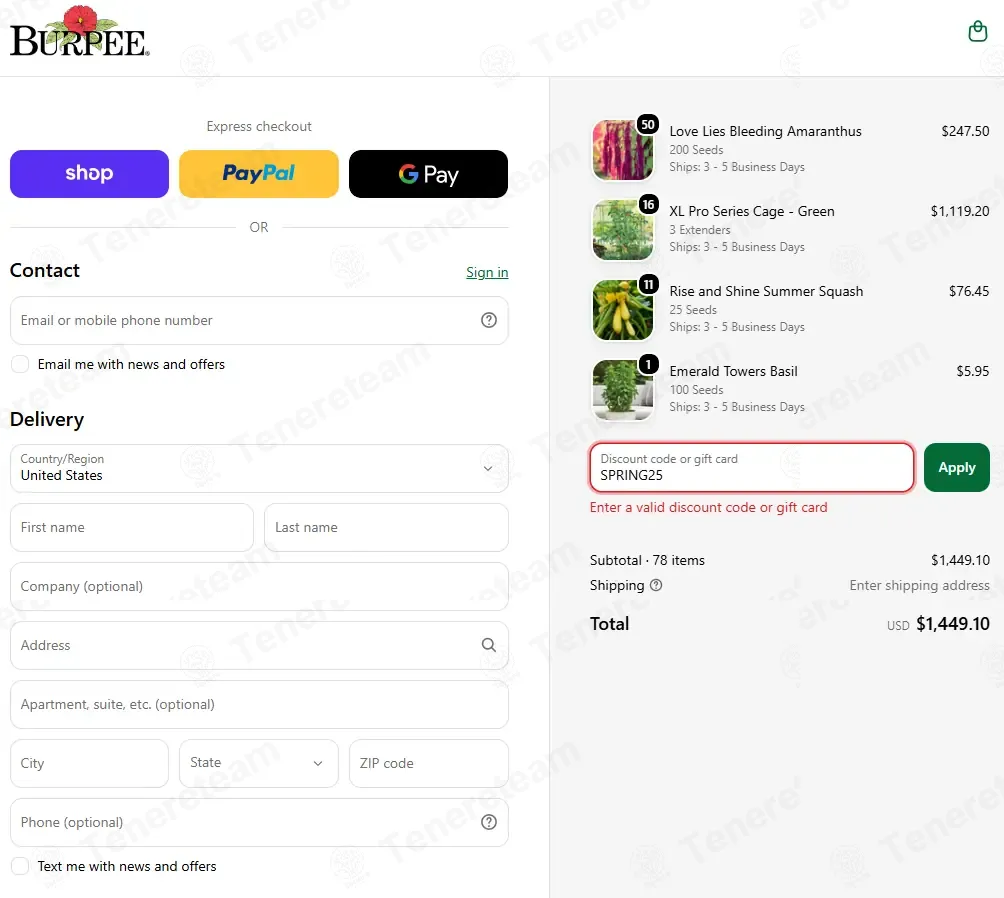Image resolution: width=1004 pixels, height=898 pixels.
Task: Click the Burpee logo
Action: 79,32
